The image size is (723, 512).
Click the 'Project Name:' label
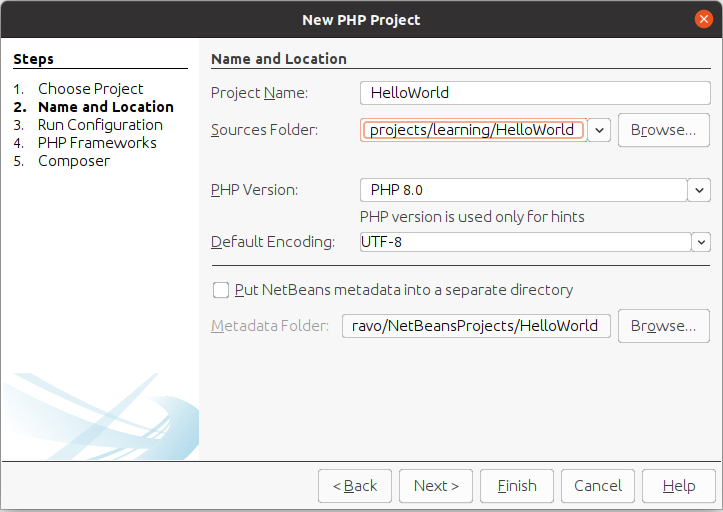click(259, 93)
